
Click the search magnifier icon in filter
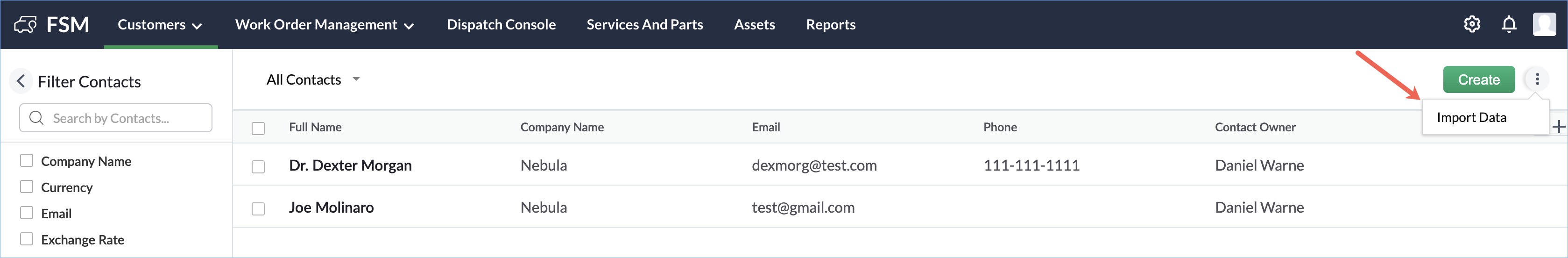36,118
